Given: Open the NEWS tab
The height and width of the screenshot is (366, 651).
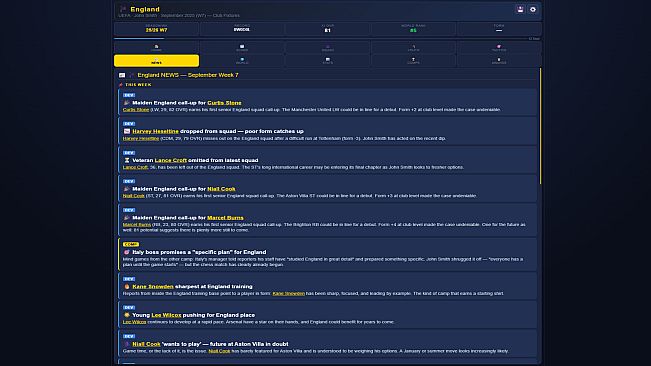Looking at the screenshot, I should pyautogui.click(x=157, y=61).
